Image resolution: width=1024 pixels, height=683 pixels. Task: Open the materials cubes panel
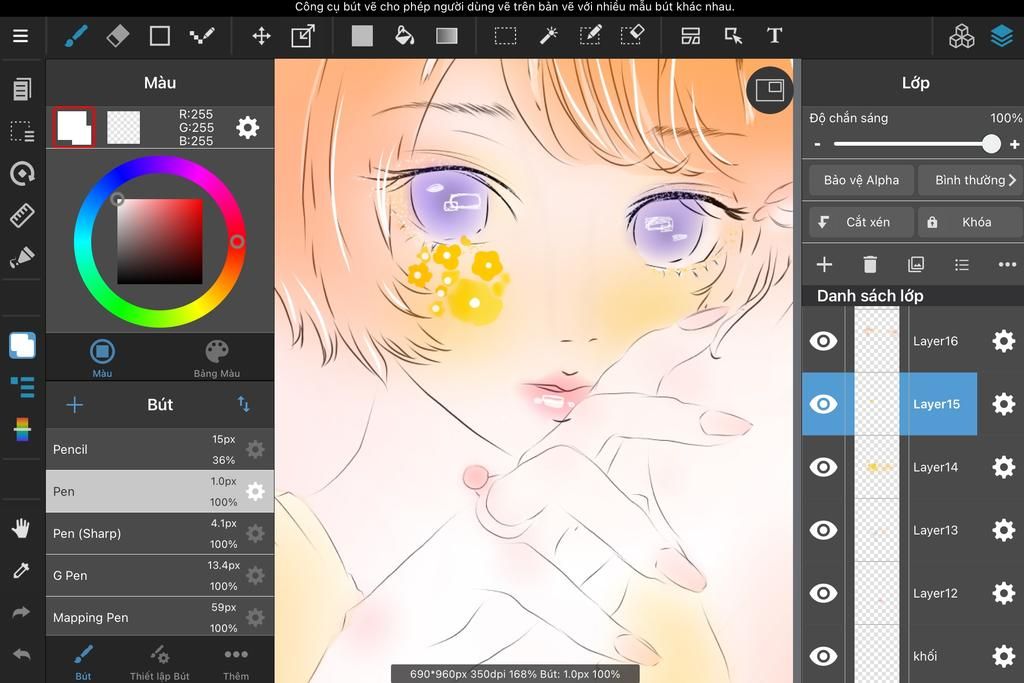961,36
